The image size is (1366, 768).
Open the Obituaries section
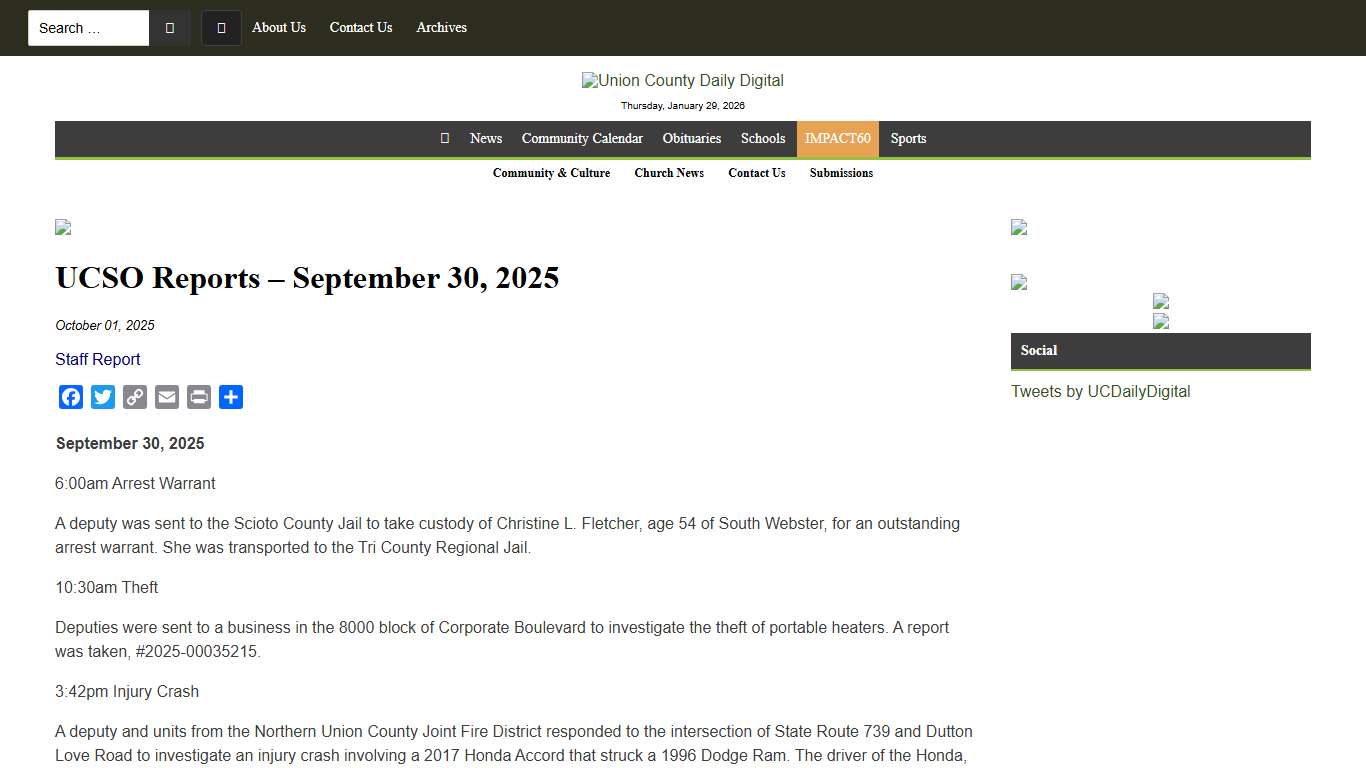(691, 139)
